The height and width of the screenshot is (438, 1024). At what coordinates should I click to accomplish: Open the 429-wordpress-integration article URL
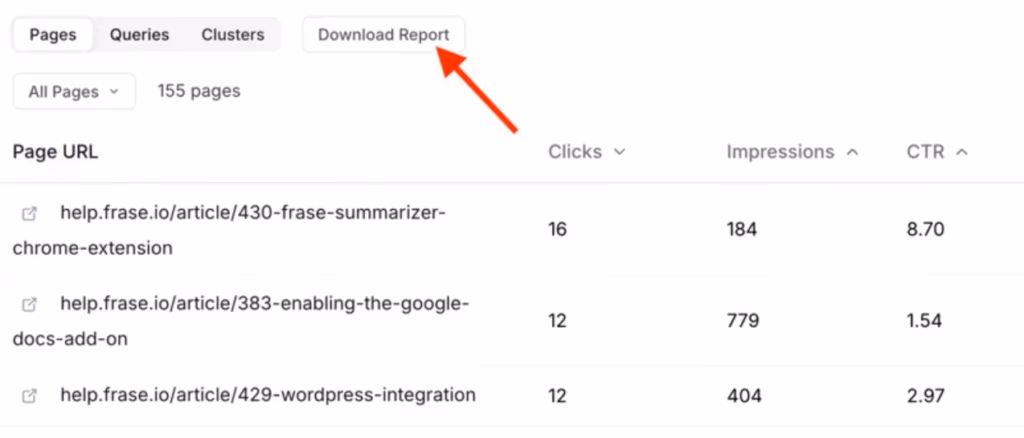pos(268,395)
